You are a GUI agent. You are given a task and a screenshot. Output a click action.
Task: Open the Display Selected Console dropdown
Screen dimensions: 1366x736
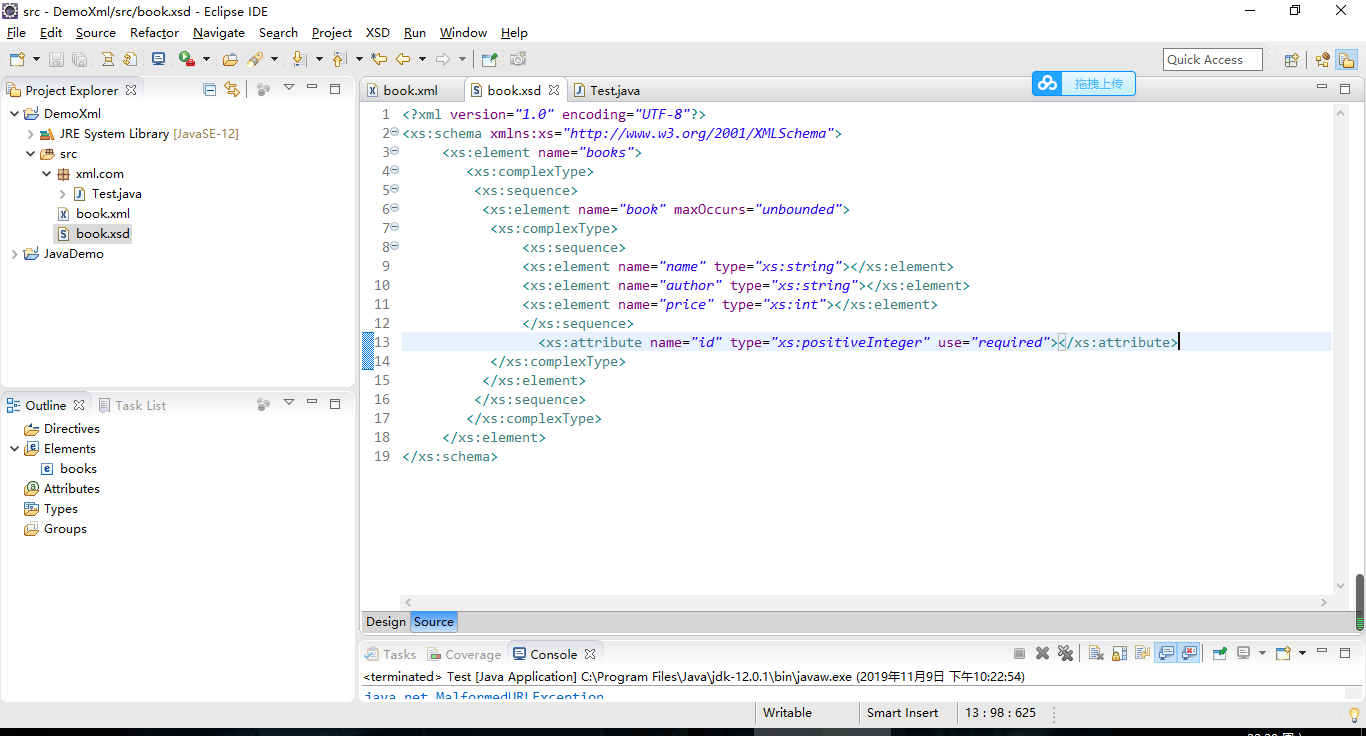click(x=1262, y=653)
